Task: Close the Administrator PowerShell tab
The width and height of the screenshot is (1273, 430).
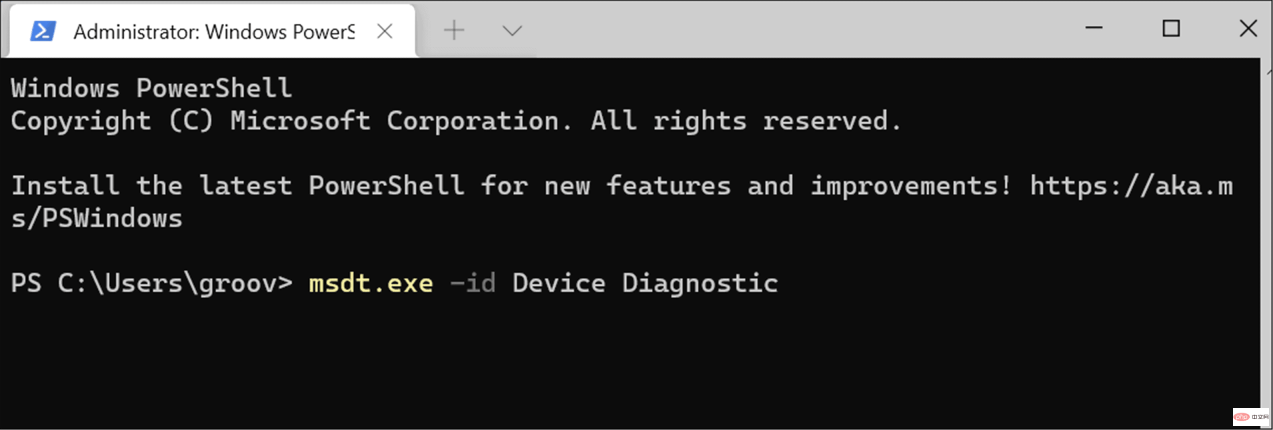Action: click(x=385, y=31)
